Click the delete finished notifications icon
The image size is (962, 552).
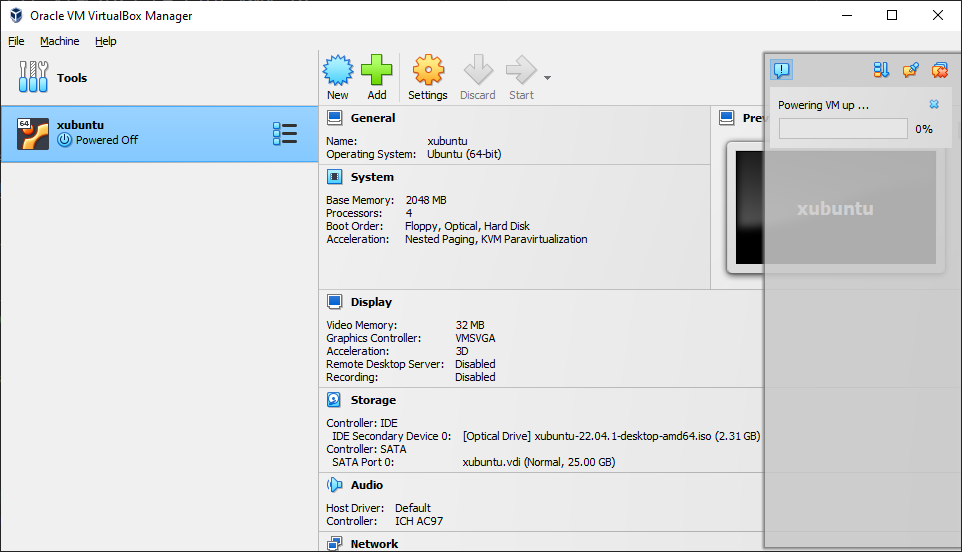pyautogui.click(x=939, y=70)
